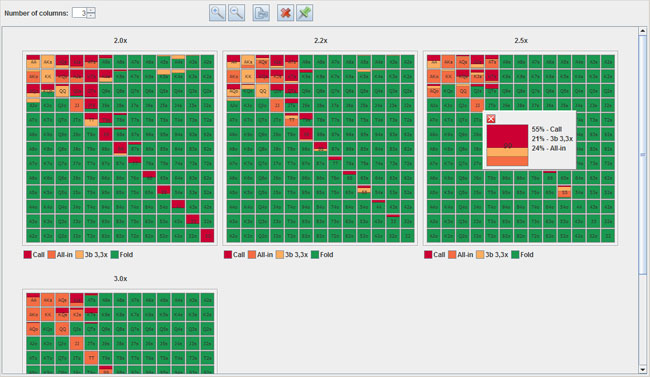This screenshot has width=650, height=377.
Task: Select the 55 cell in the 2.5x chart
Action: [564, 192]
